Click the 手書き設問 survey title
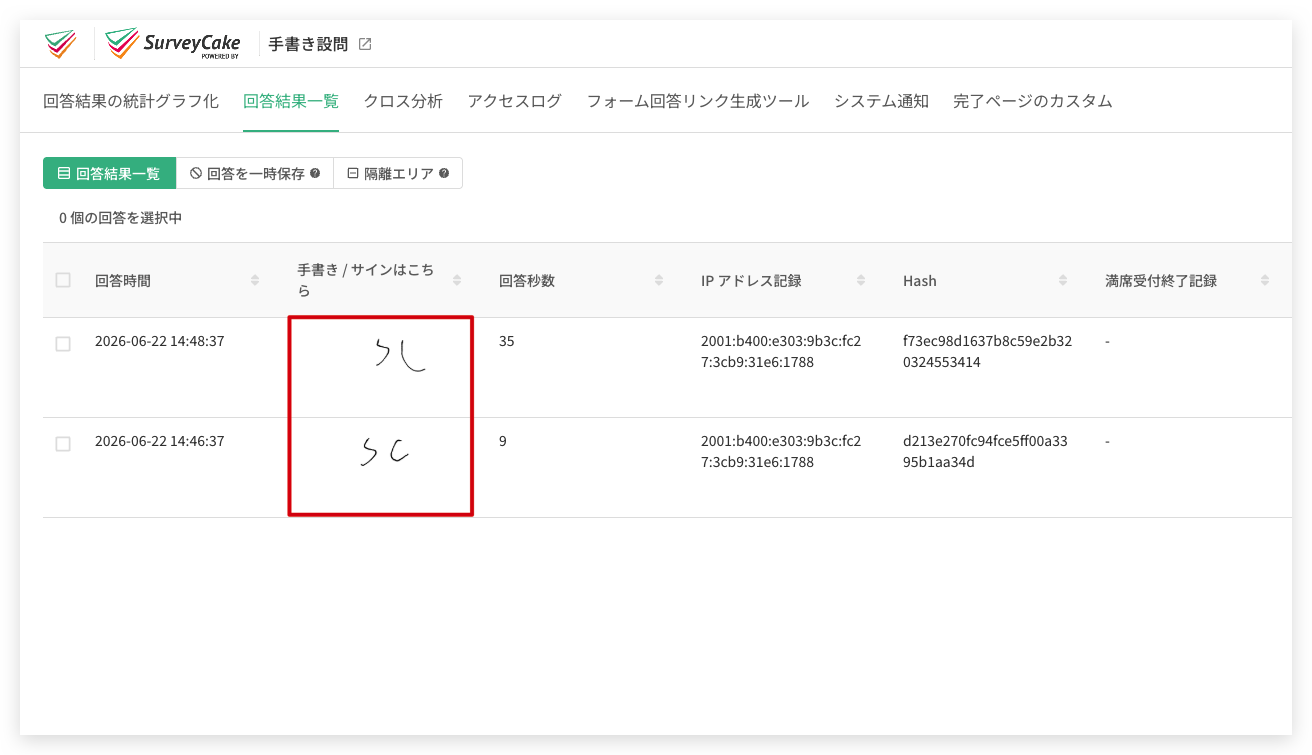The image size is (1312, 755). (308, 44)
